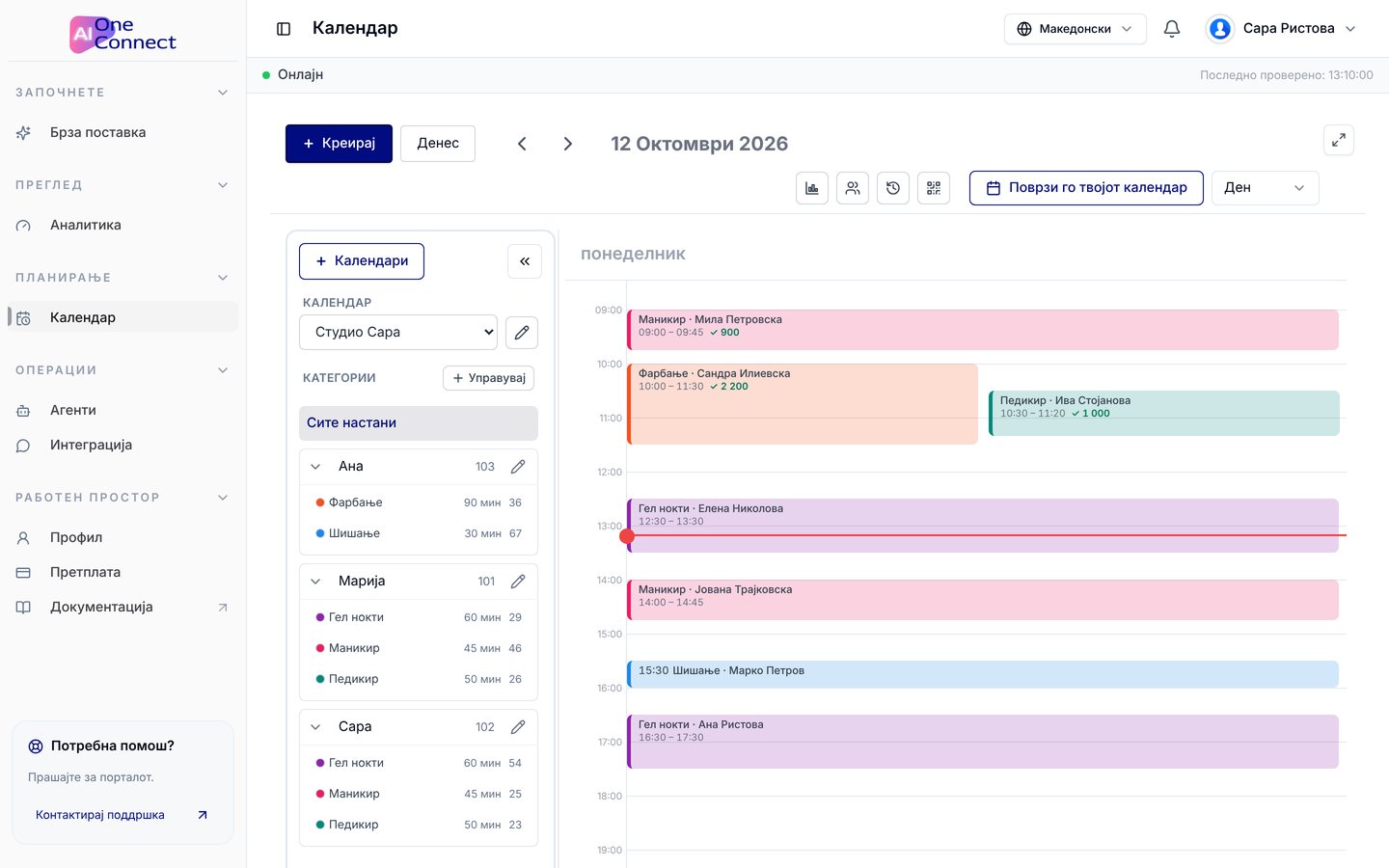Open the clients people icon
Image resolution: width=1389 pixels, height=868 pixels.
click(853, 188)
